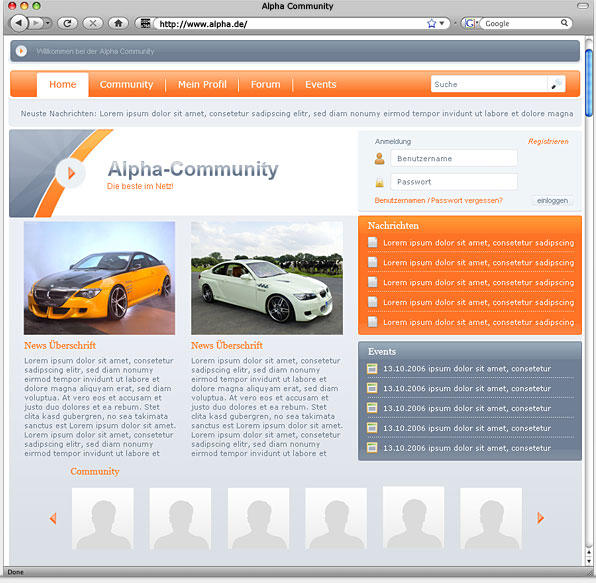Open News Überschrift heading under white car

[227, 345]
